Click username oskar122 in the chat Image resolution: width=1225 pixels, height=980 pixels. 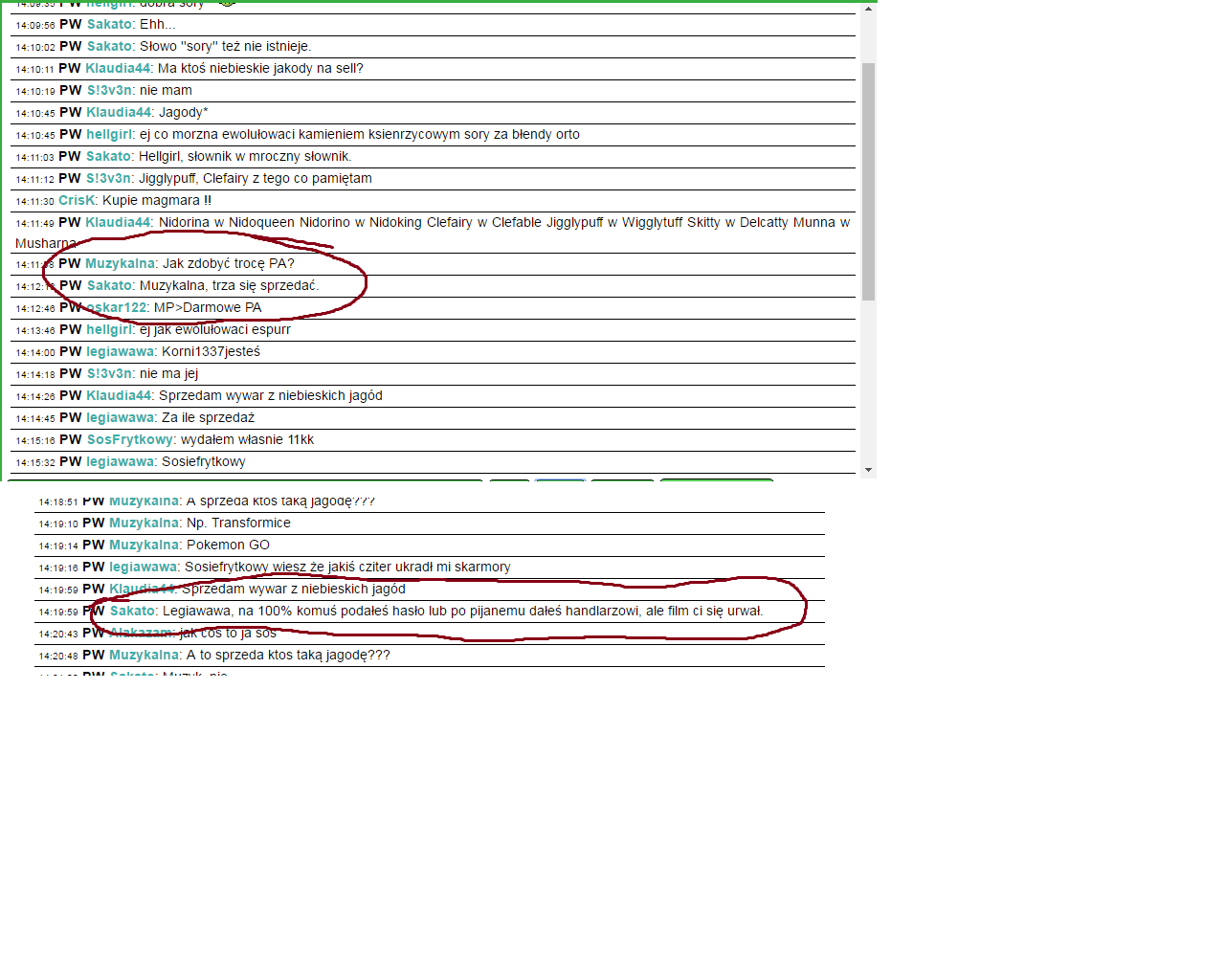click(x=117, y=308)
